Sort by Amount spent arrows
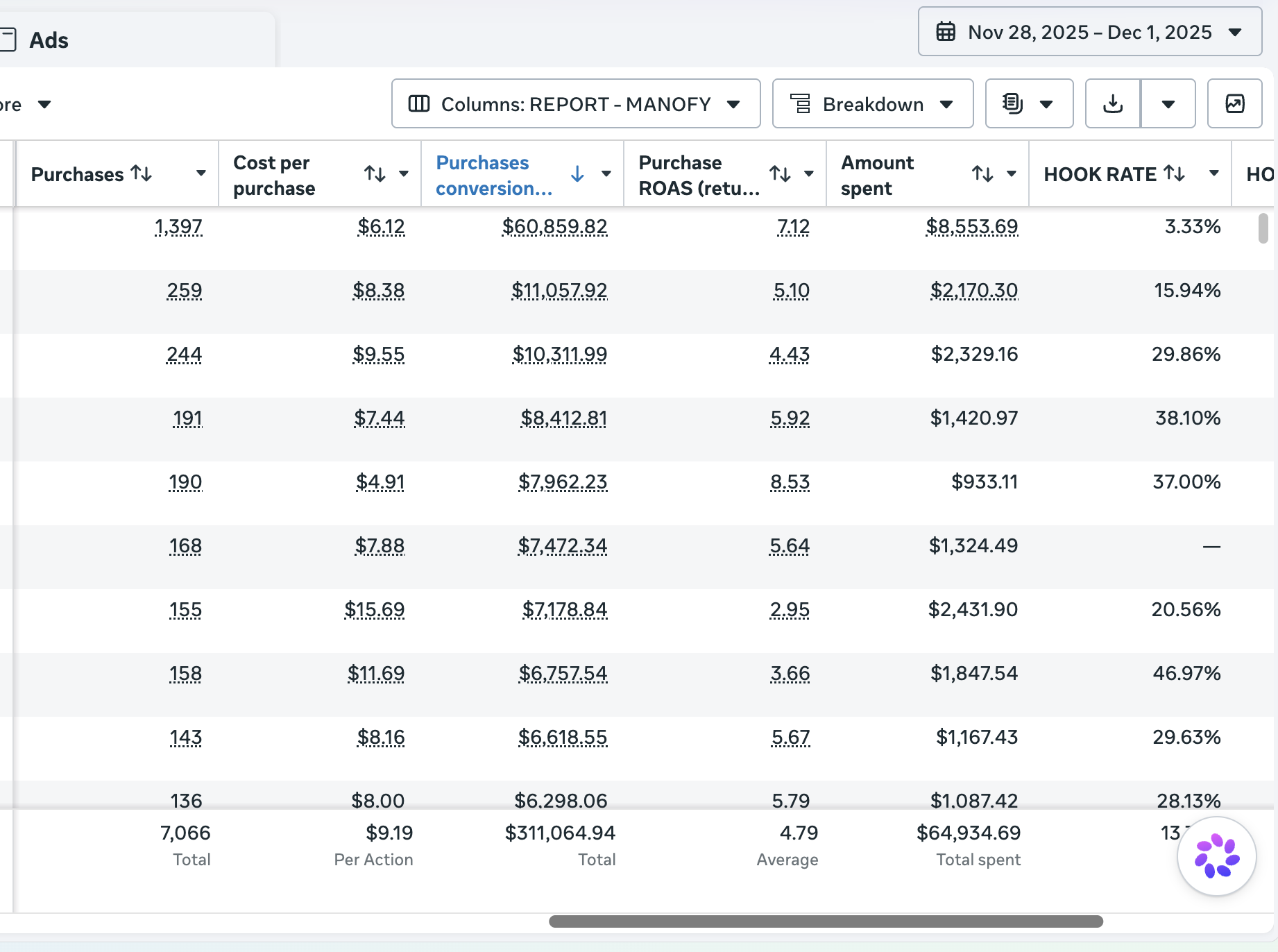Viewport: 1278px width, 952px height. pyautogui.click(x=983, y=173)
